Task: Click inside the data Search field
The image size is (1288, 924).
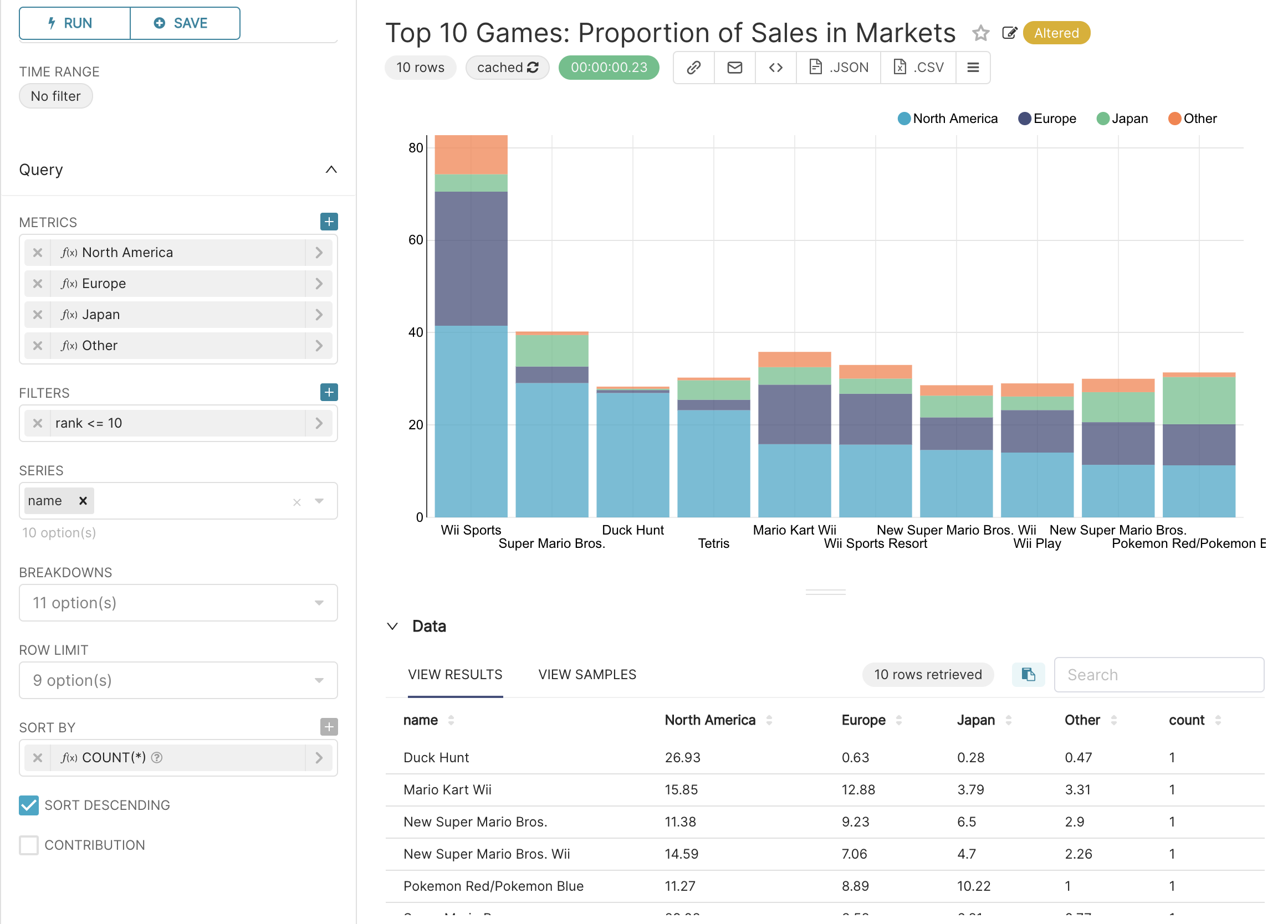Action: coord(1158,675)
